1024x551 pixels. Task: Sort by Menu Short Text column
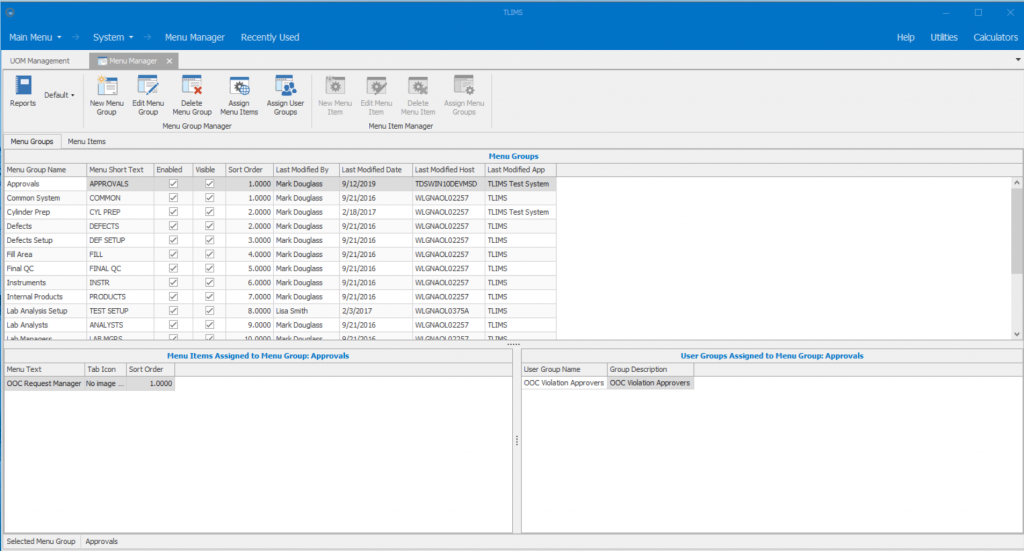[x=120, y=170]
